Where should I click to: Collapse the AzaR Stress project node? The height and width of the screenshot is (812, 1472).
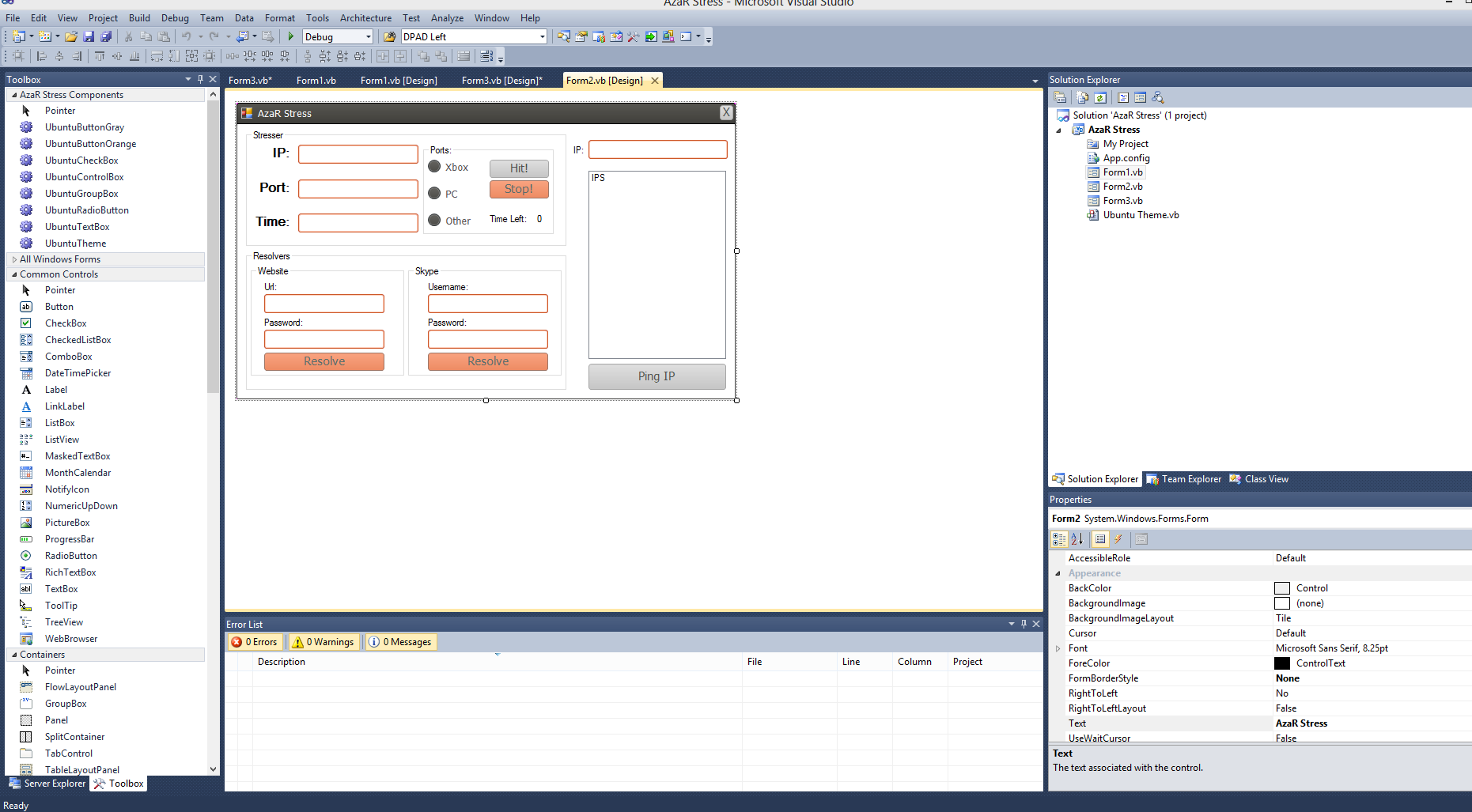click(1059, 130)
